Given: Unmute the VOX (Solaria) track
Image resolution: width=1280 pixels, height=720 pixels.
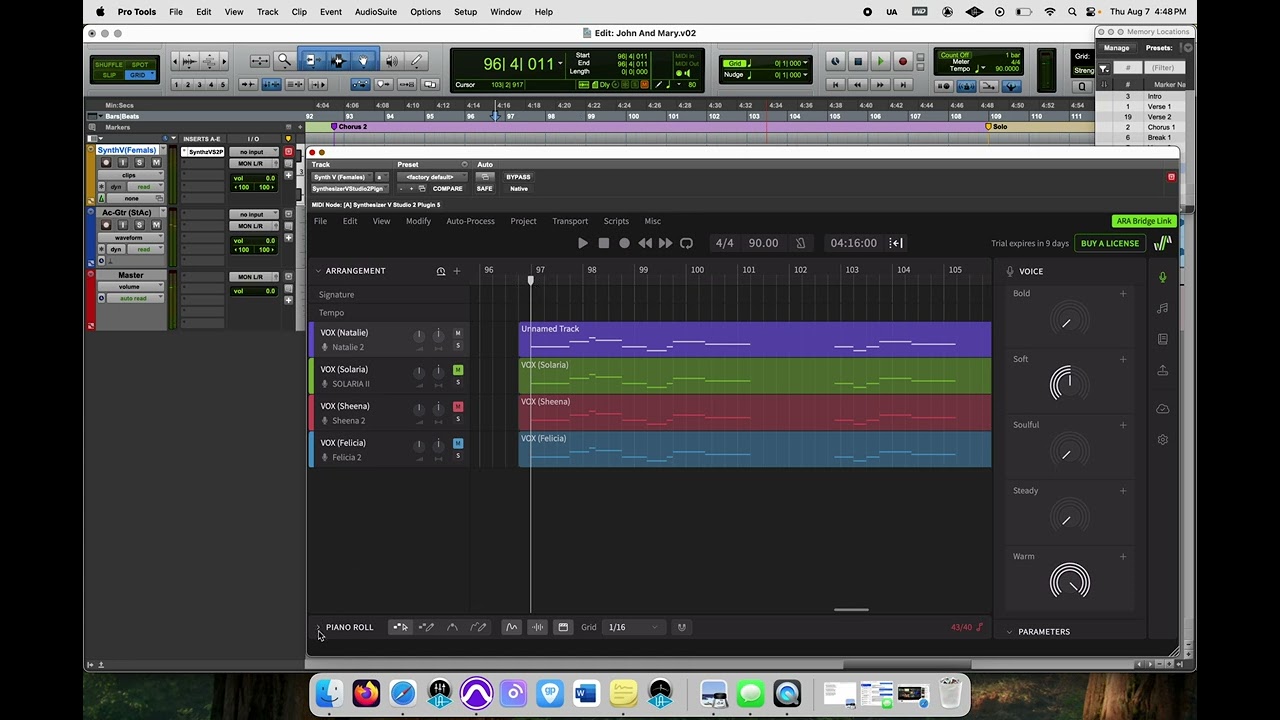Looking at the screenshot, I should (458, 370).
